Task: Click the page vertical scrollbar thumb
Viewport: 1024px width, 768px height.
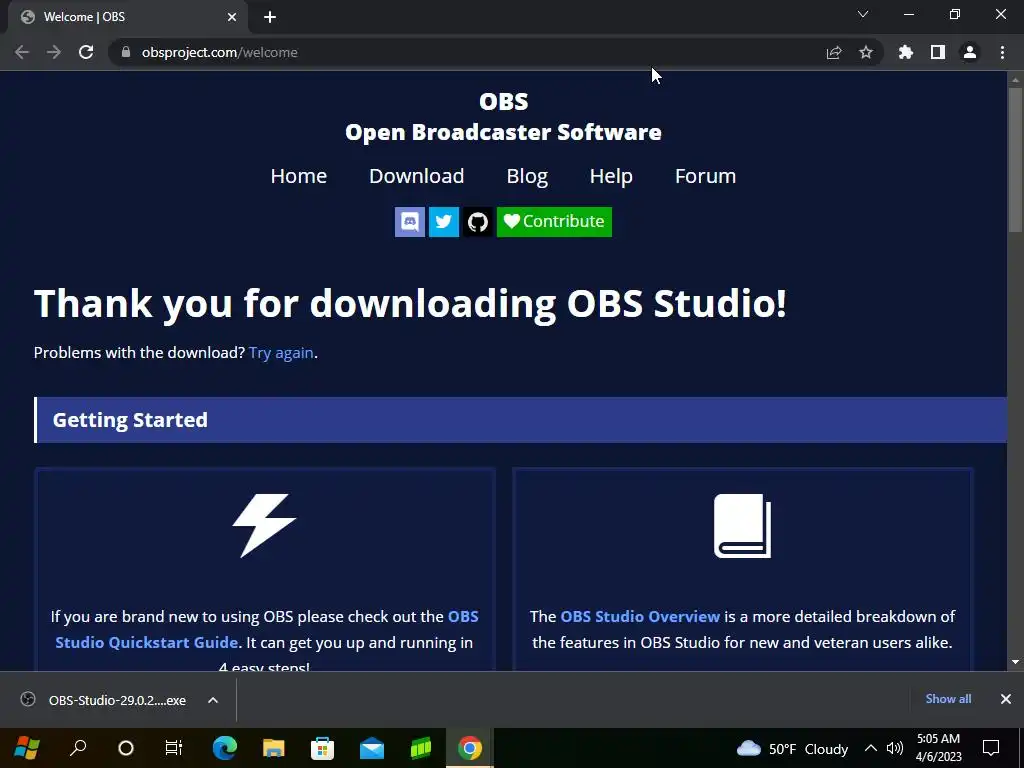Action: tap(1016, 159)
